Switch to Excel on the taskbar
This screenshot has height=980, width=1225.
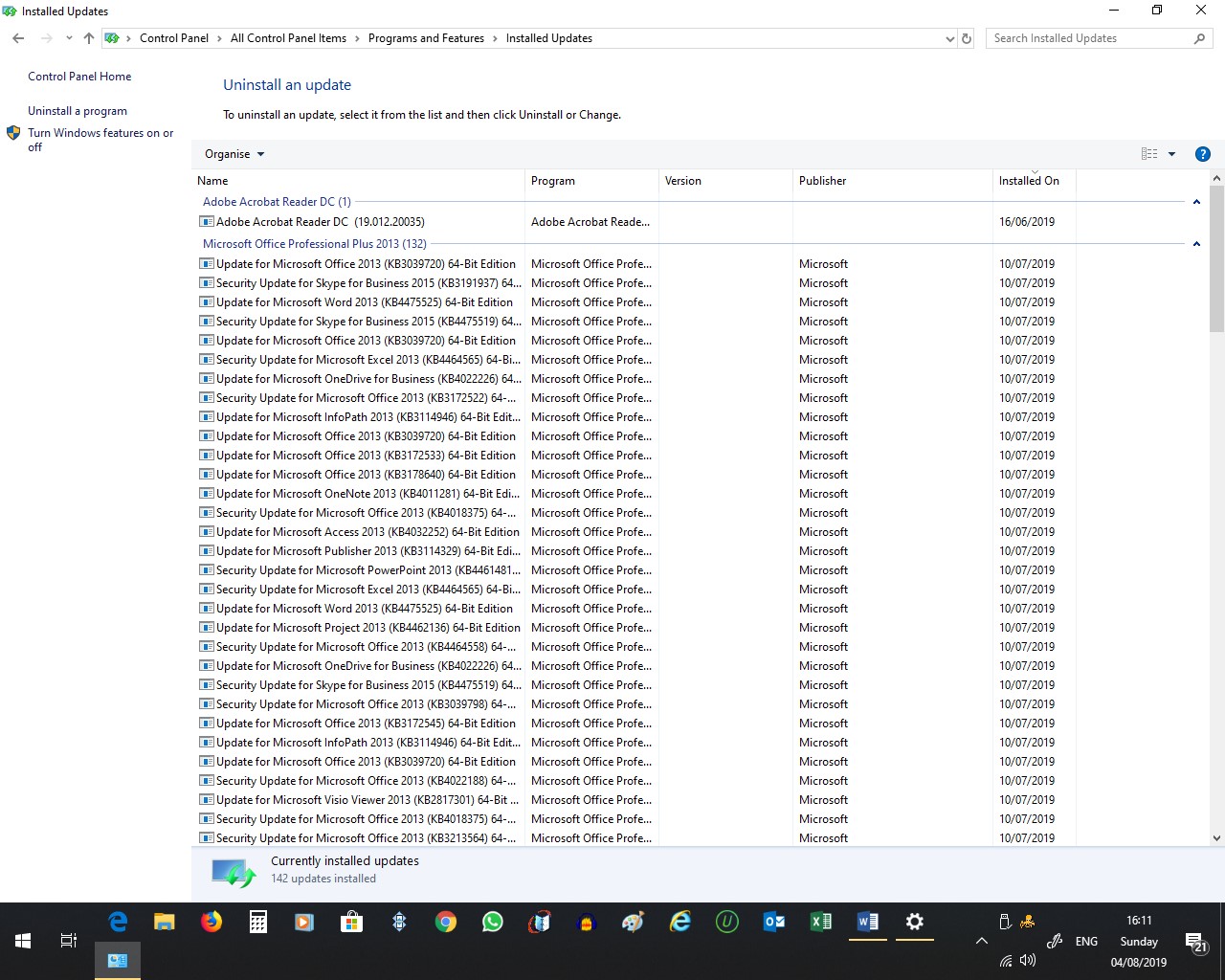click(821, 922)
